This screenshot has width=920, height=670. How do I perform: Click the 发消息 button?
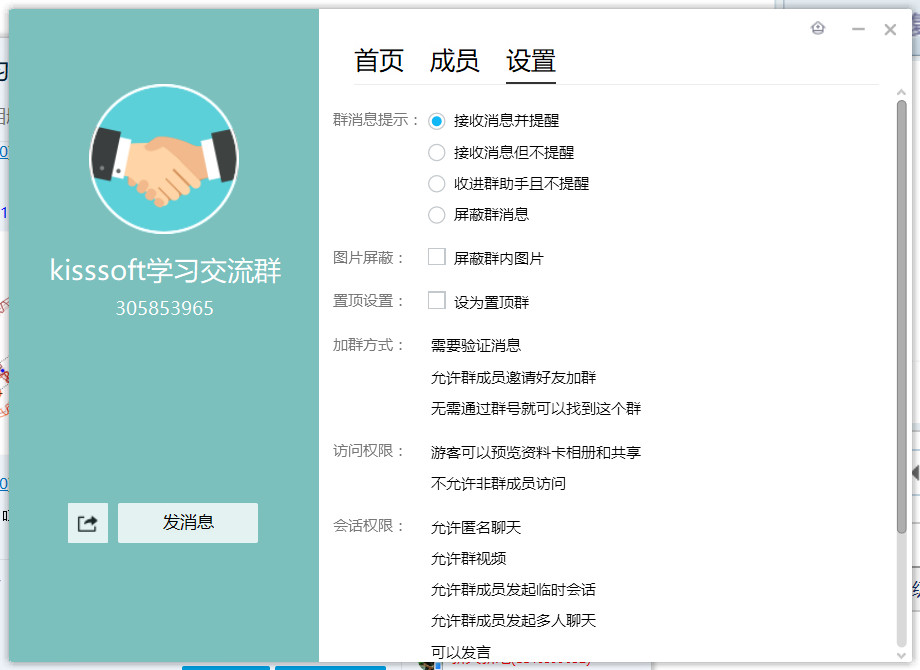188,523
